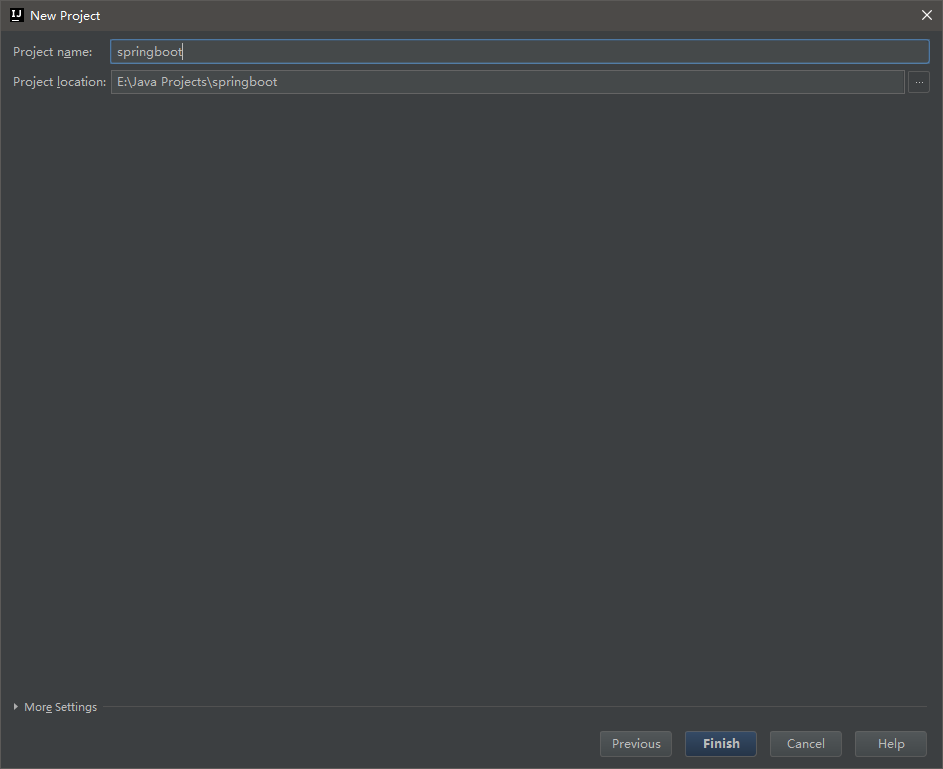Viewport: 943px width, 769px height.
Task: Open Help for the wizard
Action: [891, 744]
